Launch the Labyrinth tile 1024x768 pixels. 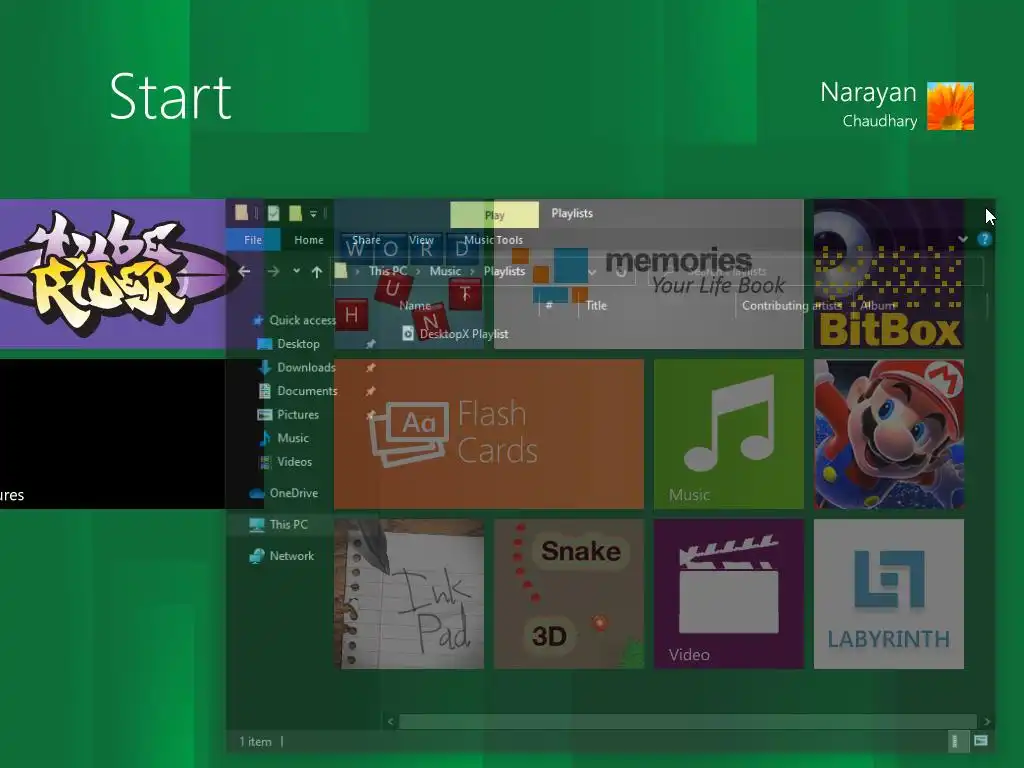(889, 594)
